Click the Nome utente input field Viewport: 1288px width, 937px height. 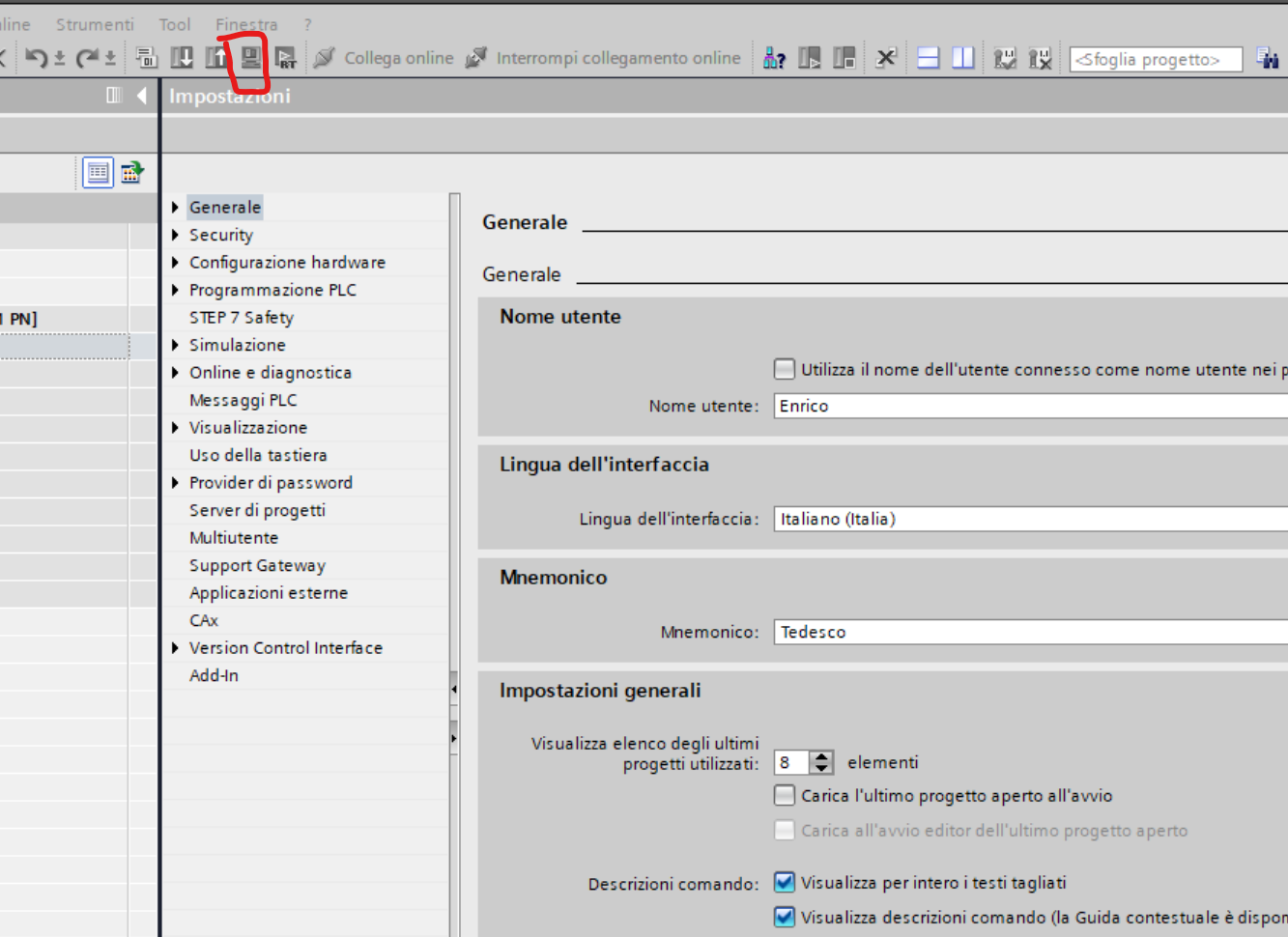tap(1031, 406)
